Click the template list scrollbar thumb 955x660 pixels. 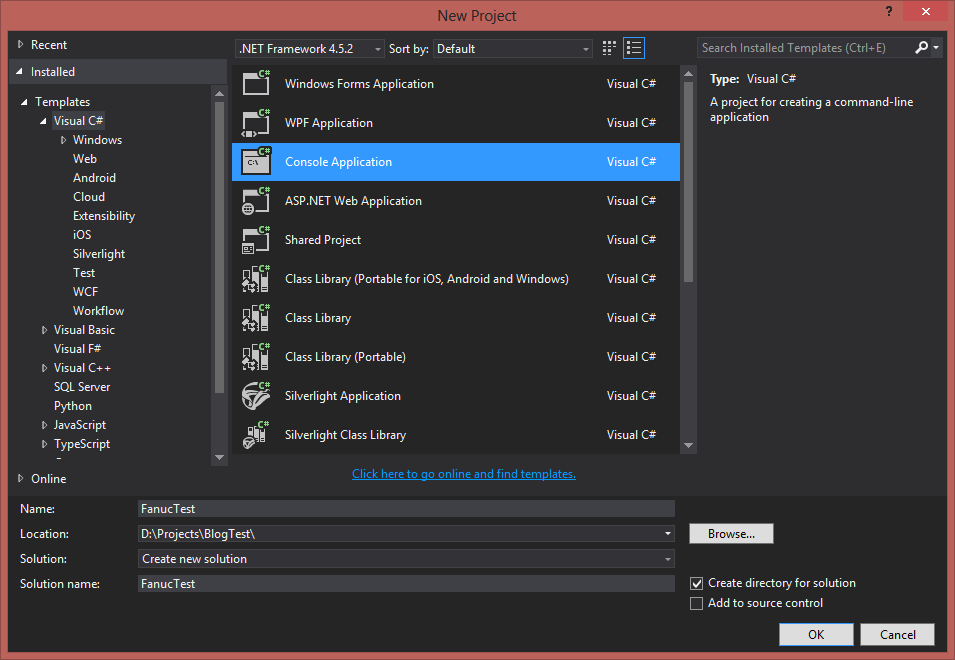coord(688,182)
